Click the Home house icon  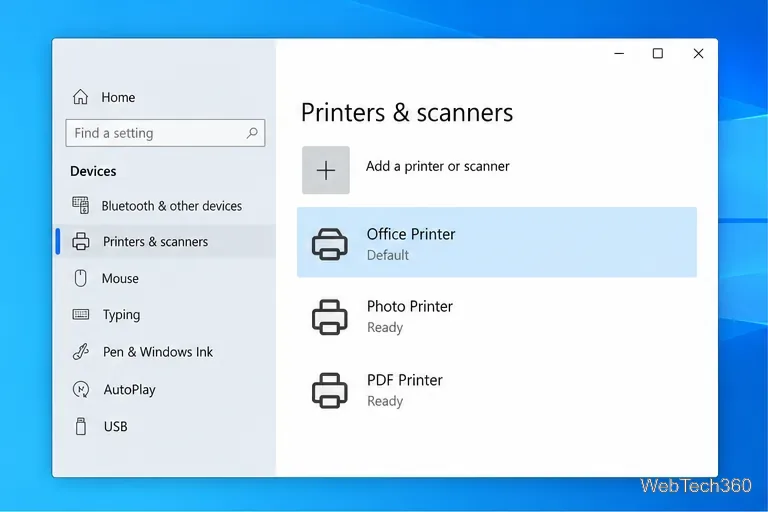[80, 97]
